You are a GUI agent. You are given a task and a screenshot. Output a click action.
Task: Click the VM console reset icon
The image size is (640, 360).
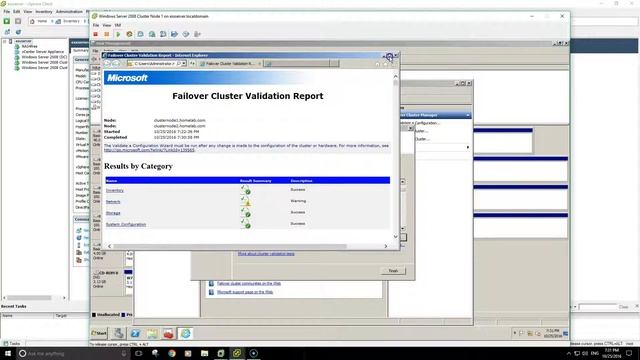point(129,34)
